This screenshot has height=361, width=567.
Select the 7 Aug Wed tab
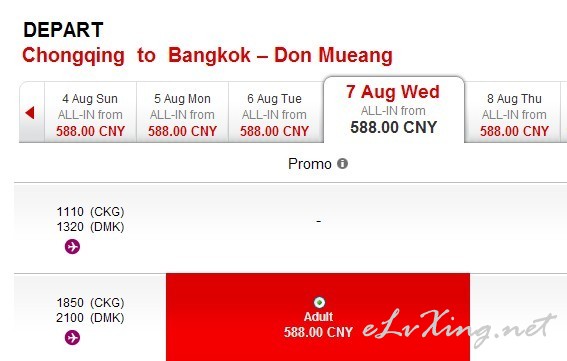(x=394, y=110)
